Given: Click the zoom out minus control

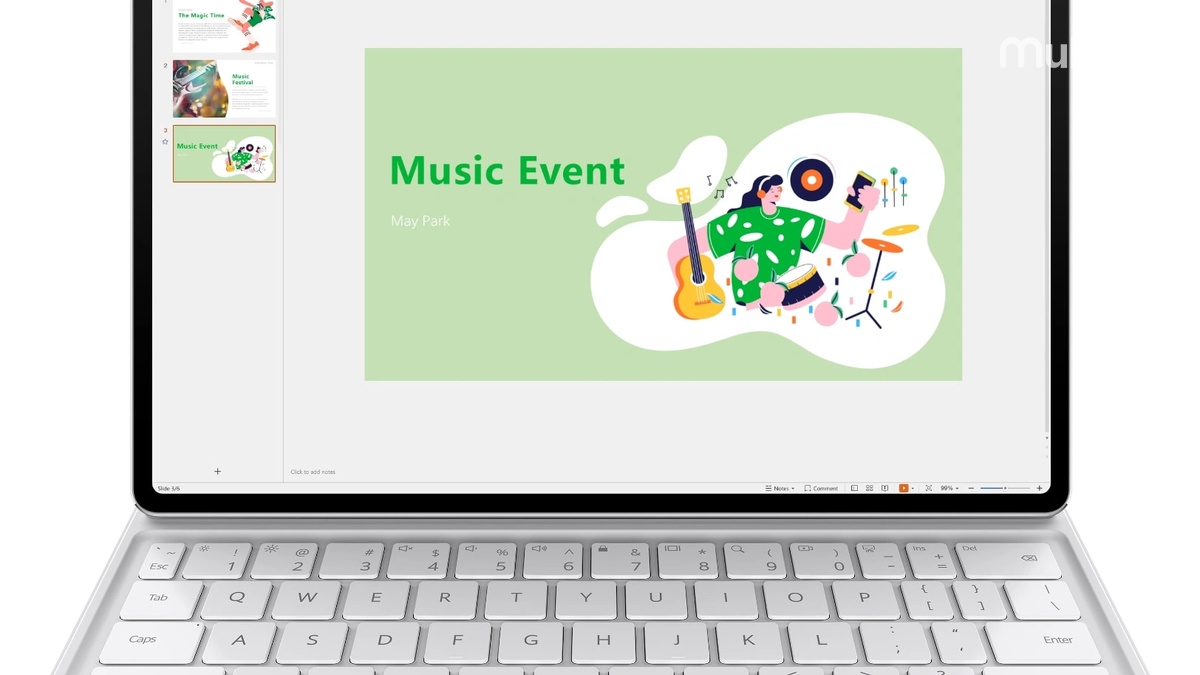Looking at the screenshot, I should [x=971, y=488].
